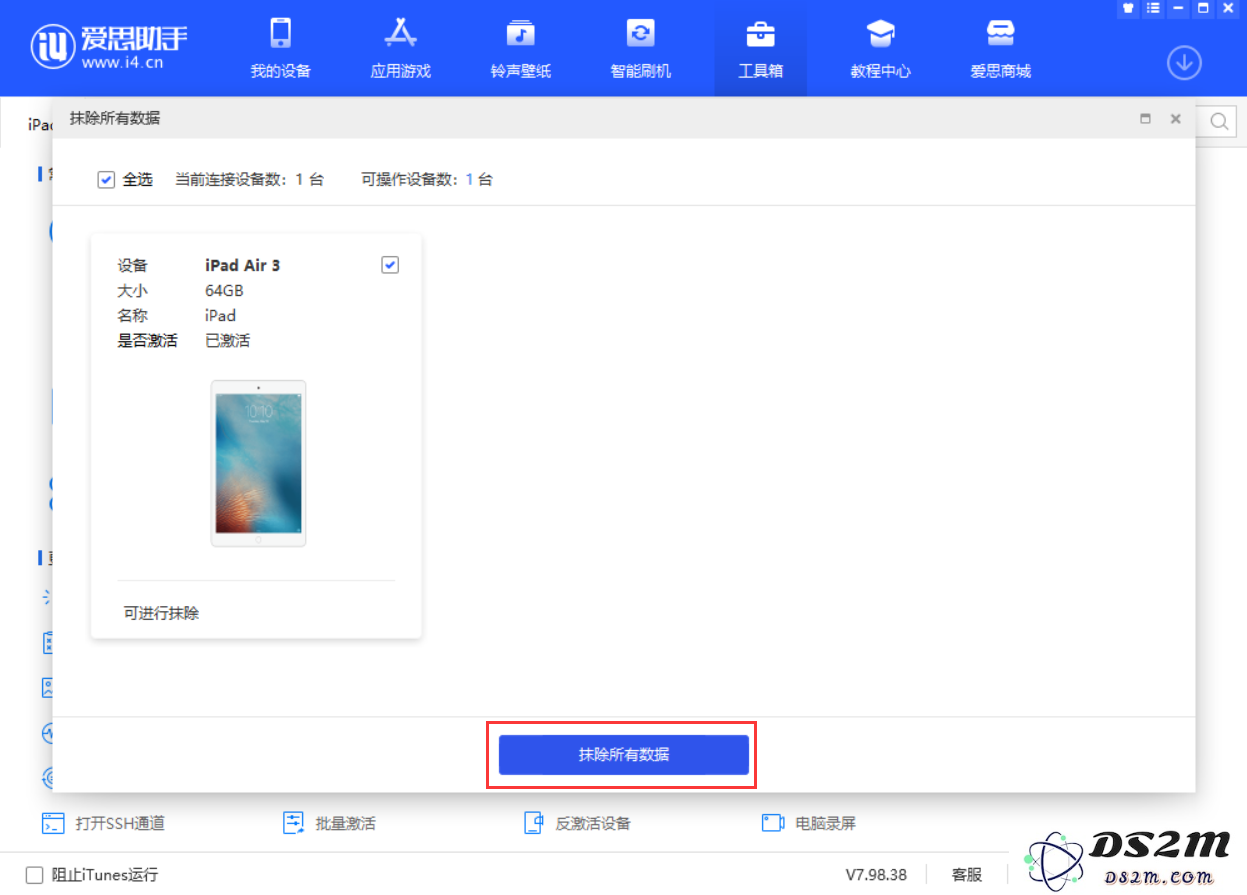Screen dimensions: 1247x895
Task: Open the 教程中心 tab
Action: pyautogui.click(x=880, y=48)
